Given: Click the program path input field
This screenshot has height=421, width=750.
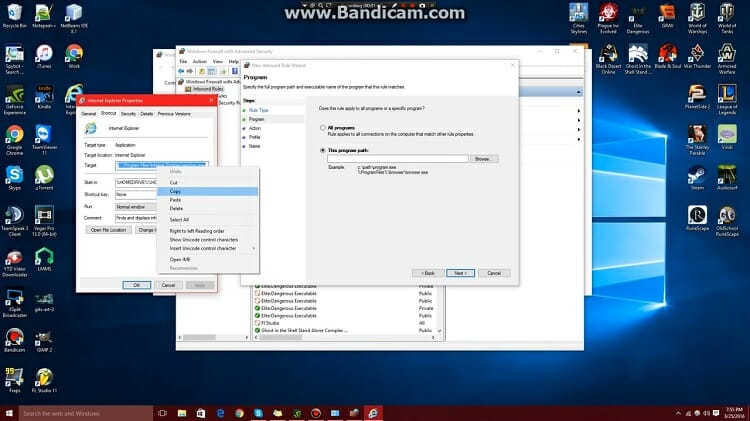Looking at the screenshot, I should (x=397, y=159).
